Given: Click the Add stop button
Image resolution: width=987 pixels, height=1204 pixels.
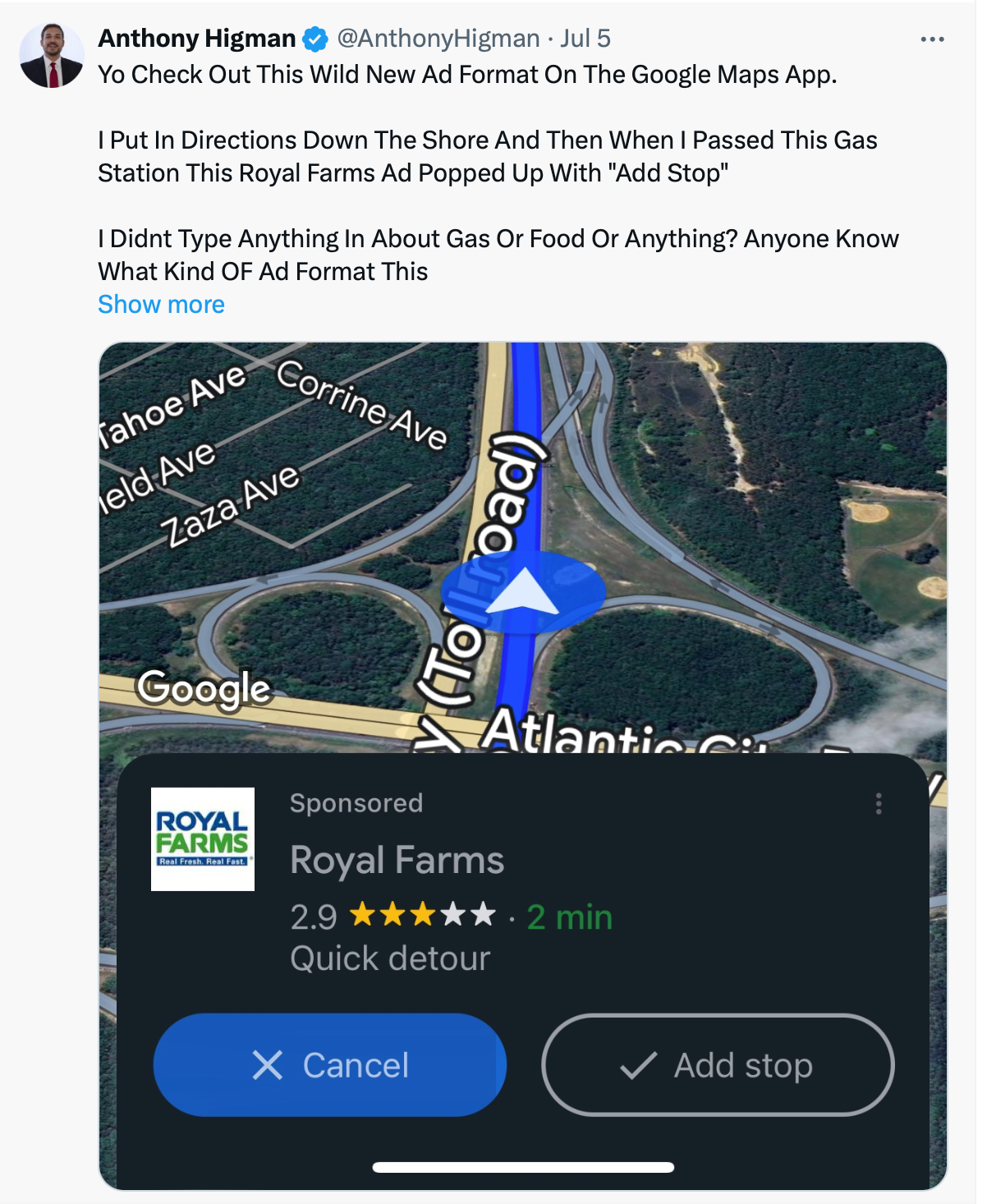Looking at the screenshot, I should coord(718,1065).
